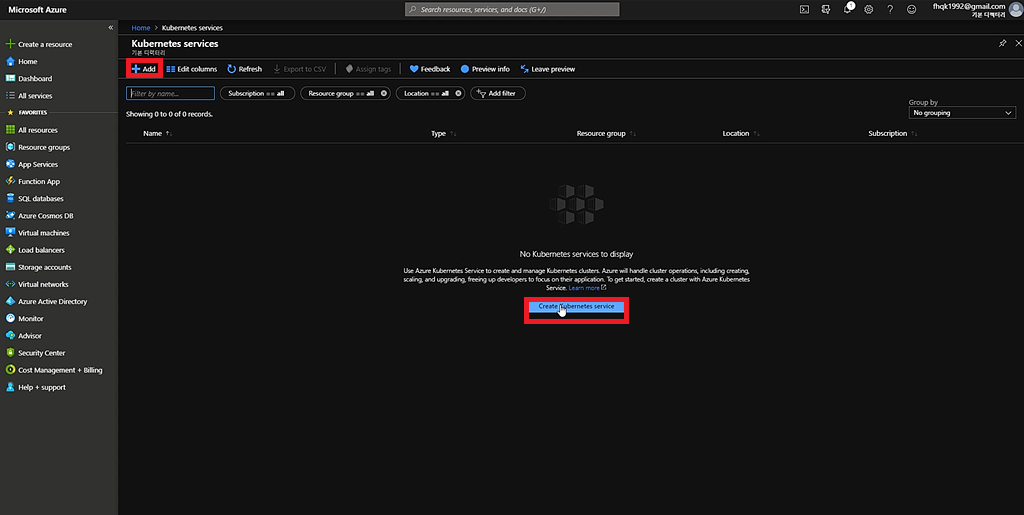The width and height of the screenshot is (1024, 515).
Task: Open App Services from the sidebar
Action: [x=38, y=164]
